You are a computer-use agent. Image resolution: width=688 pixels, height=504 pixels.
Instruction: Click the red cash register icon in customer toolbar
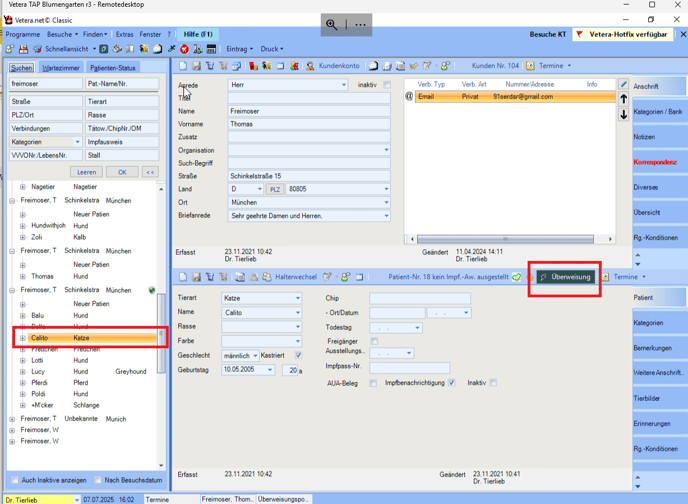(253, 66)
